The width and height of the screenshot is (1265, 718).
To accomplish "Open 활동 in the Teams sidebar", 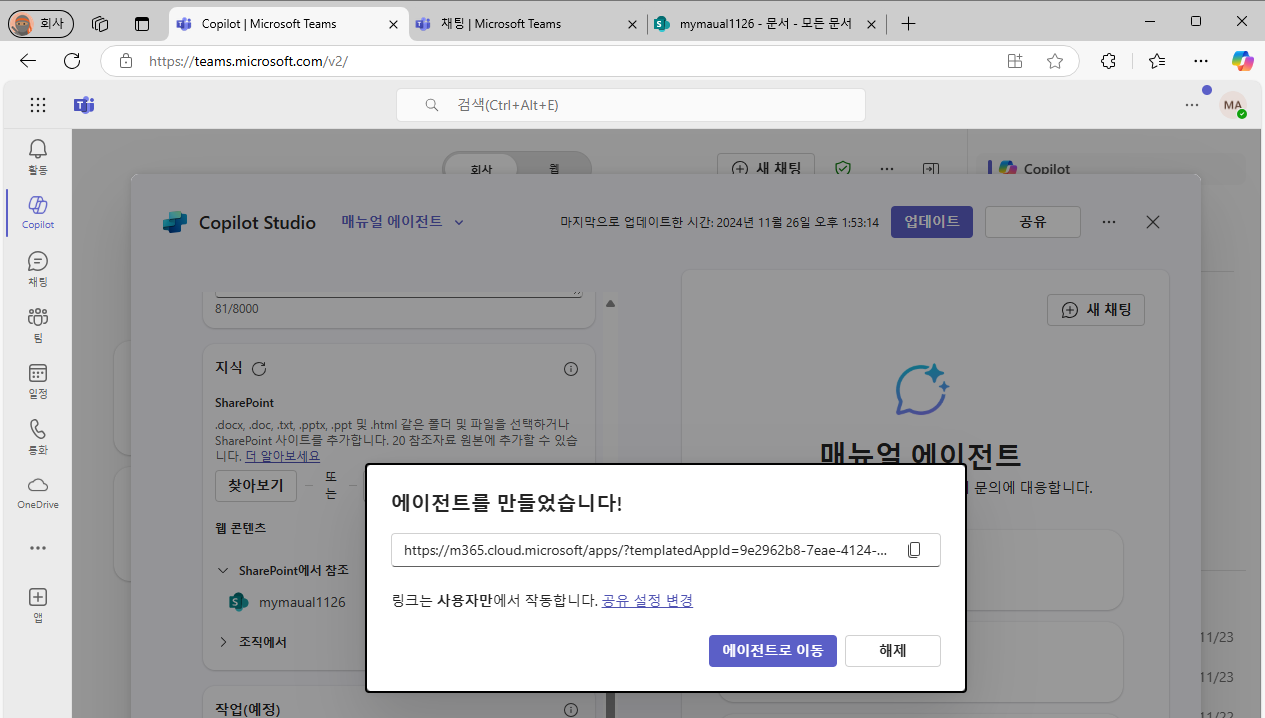I will 37,157.
